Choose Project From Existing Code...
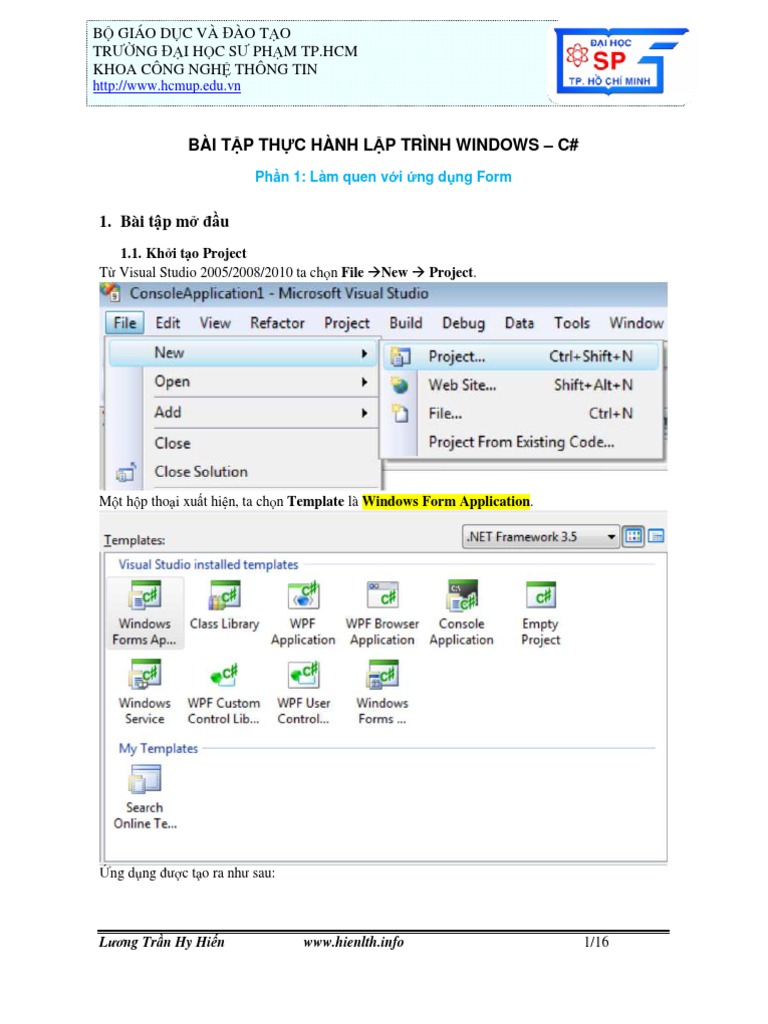The width and height of the screenshot is (768, 1024). pos(522,442)
